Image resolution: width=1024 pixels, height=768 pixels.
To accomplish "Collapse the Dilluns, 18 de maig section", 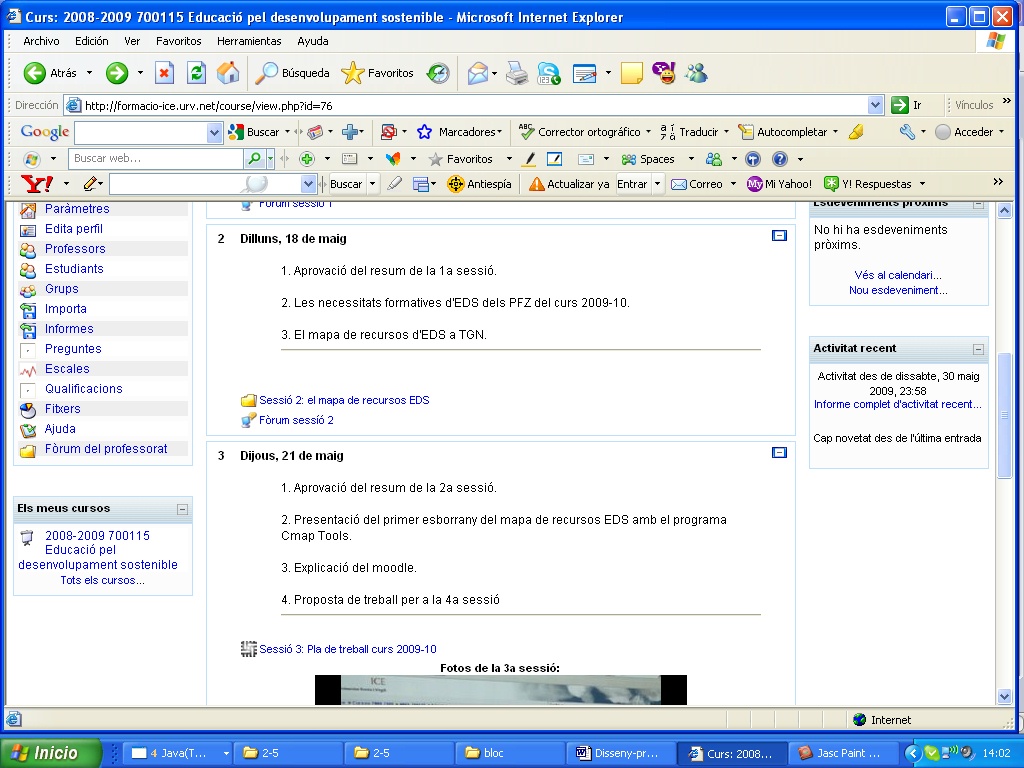I will [x=779, y=236].
